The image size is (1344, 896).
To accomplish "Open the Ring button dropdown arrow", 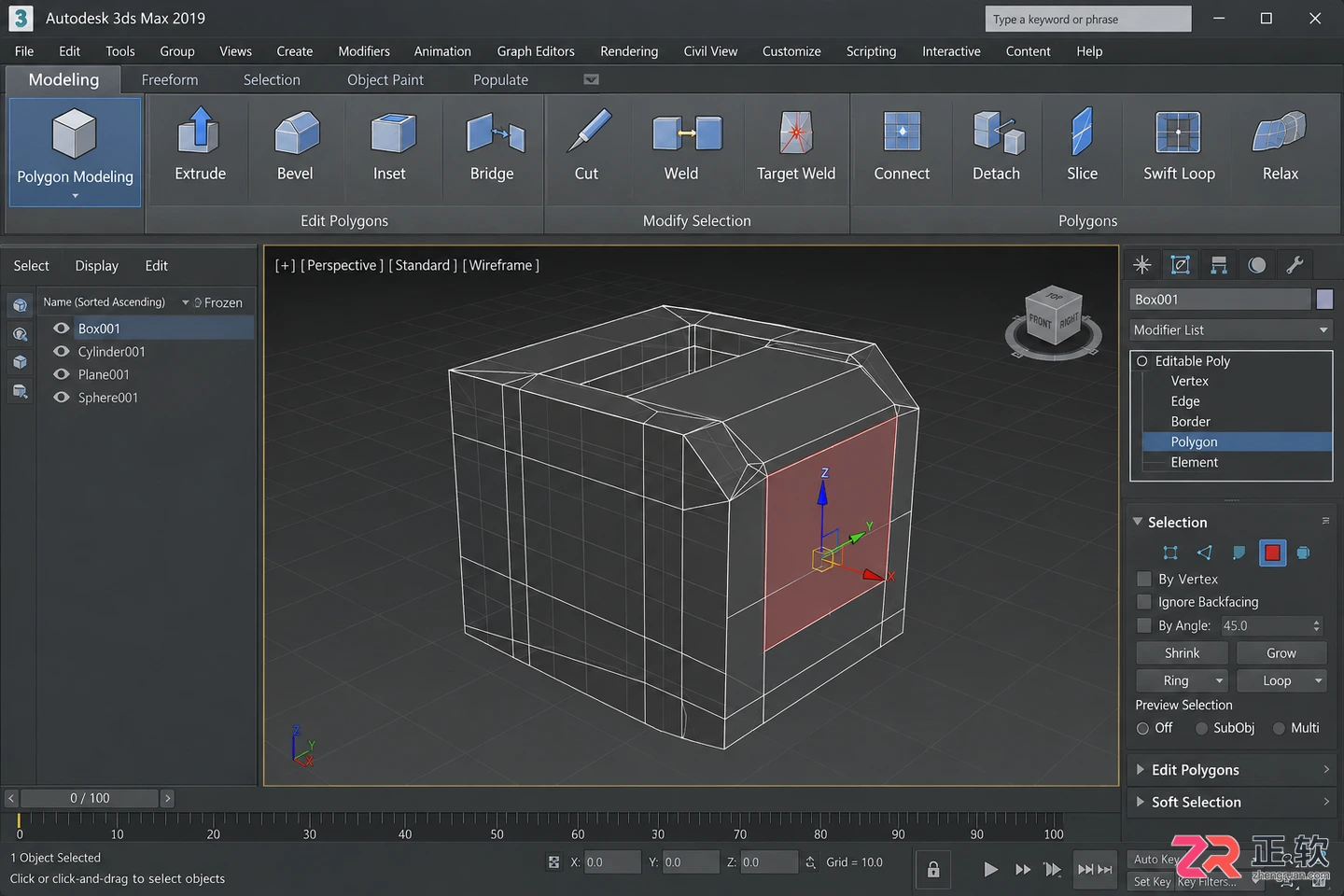I will click(x=1219, y=680).
